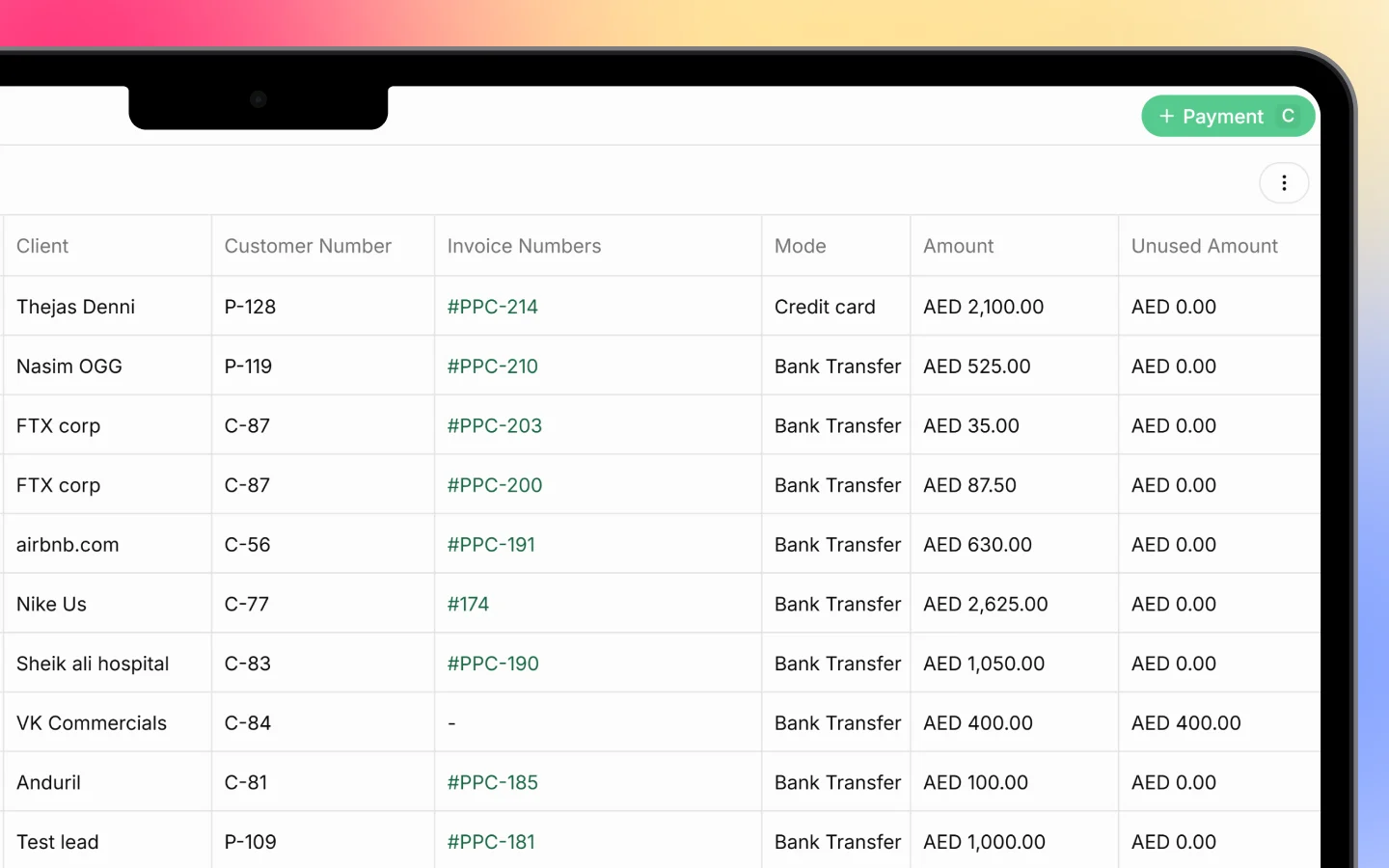Select the Nasim OGG client cell
The height and width of the screenshot is (868, 1389).
(107, 366)
